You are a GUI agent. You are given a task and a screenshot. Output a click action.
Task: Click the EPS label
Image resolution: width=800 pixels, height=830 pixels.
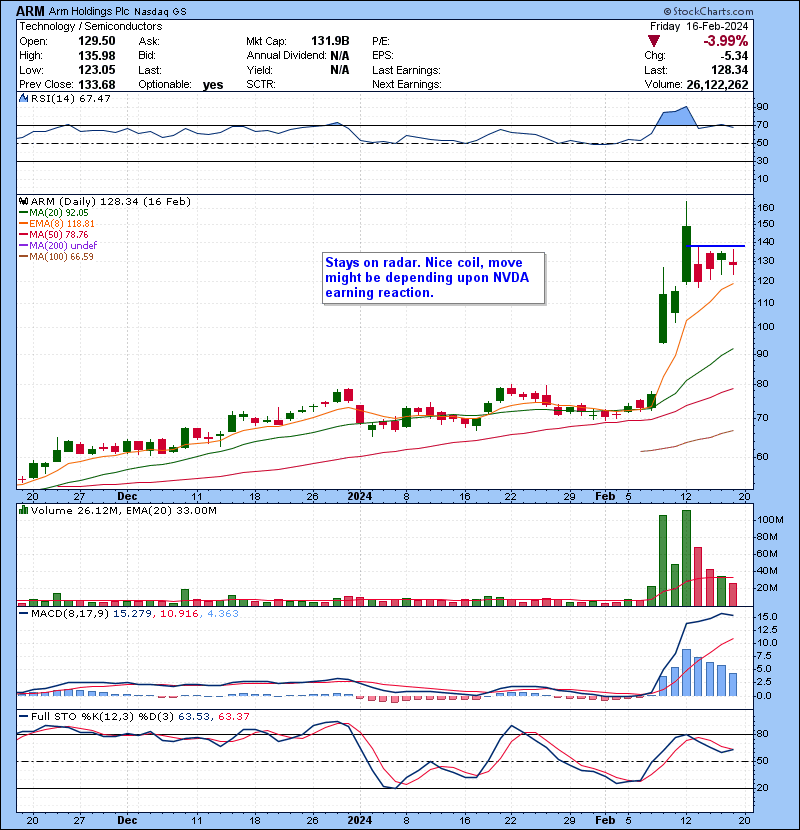[383, 56]
